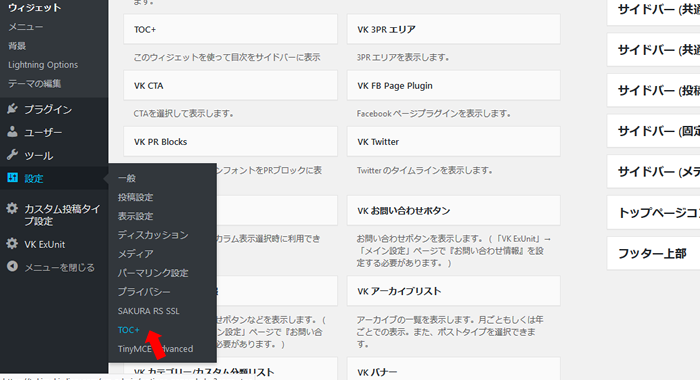Open ユーザー menu label
This screenshot has width=700, height=380.
pyautogui.click(x=43, y=133)
